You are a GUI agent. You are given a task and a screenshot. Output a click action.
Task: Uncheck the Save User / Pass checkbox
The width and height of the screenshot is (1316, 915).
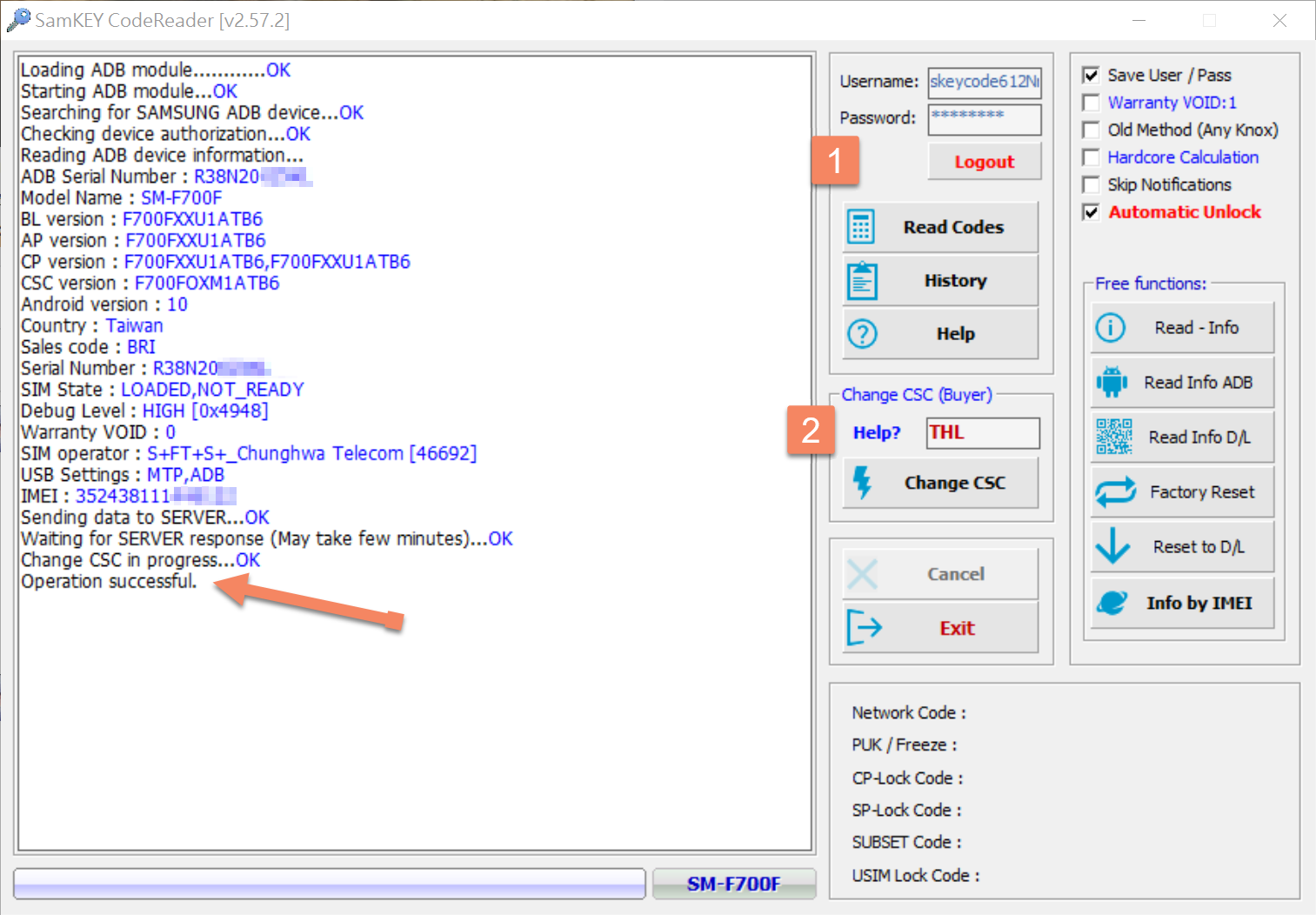tap(1091, 76)
